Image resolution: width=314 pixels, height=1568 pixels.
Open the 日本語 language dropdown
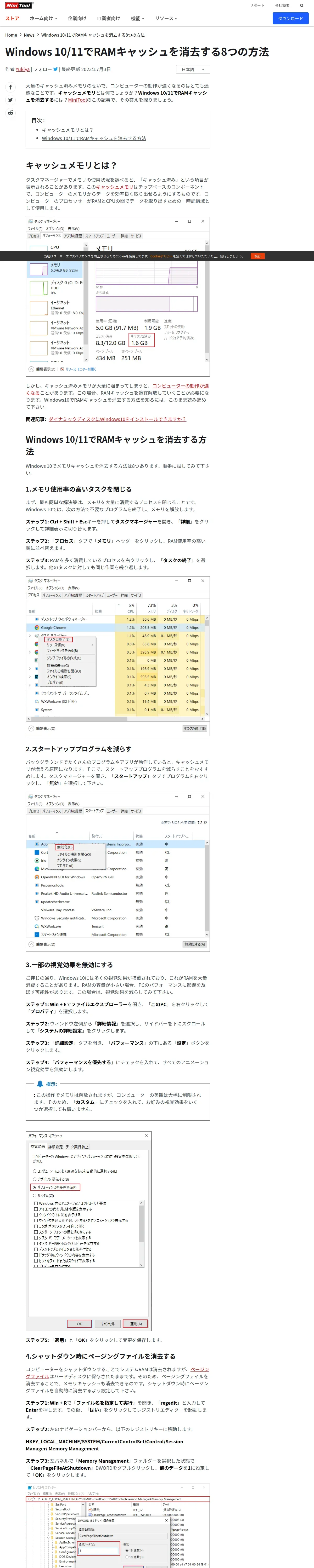coord(193,70)
